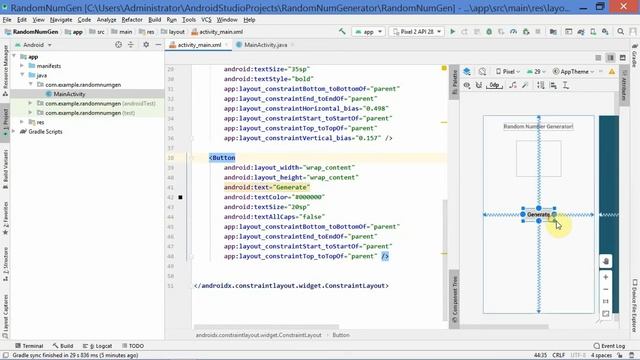The image size is (640, 360).
Task: Open the VCS menu
Action: coord(206,20)
